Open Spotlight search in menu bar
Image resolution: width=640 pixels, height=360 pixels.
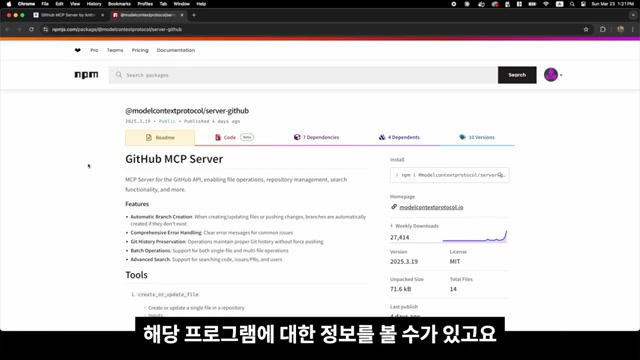point(572,4)
